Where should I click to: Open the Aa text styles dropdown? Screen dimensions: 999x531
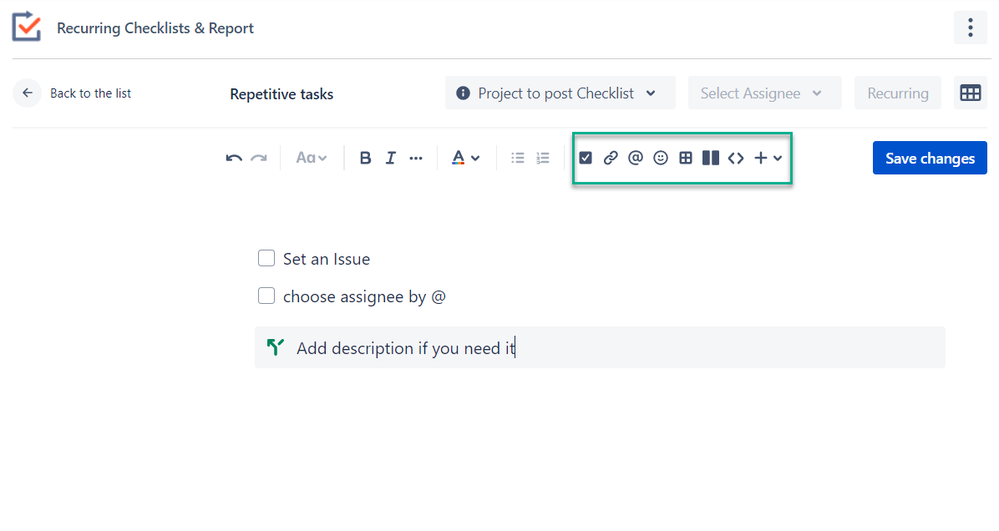[311, 158]
